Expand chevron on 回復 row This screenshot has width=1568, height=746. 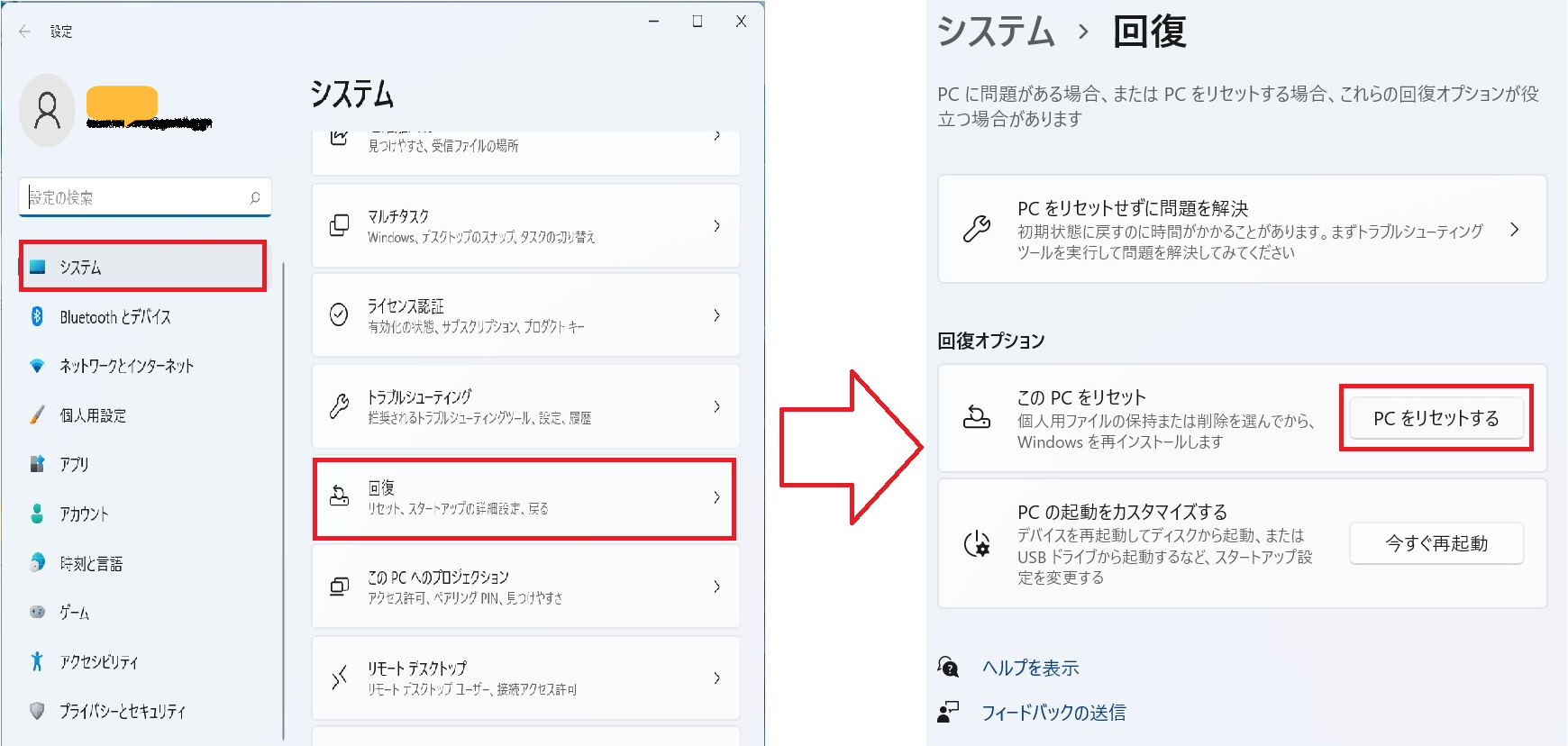coord(716,496)
